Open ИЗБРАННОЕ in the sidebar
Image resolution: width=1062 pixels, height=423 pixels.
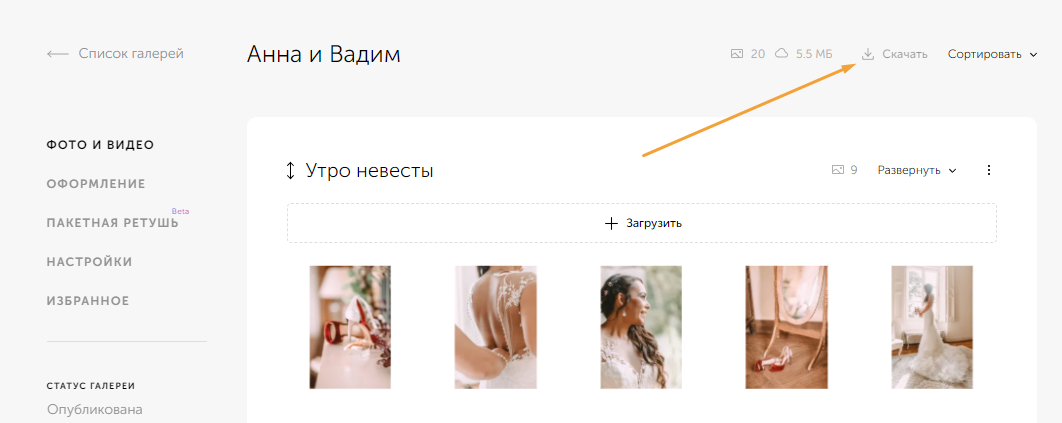coord(88,300)
